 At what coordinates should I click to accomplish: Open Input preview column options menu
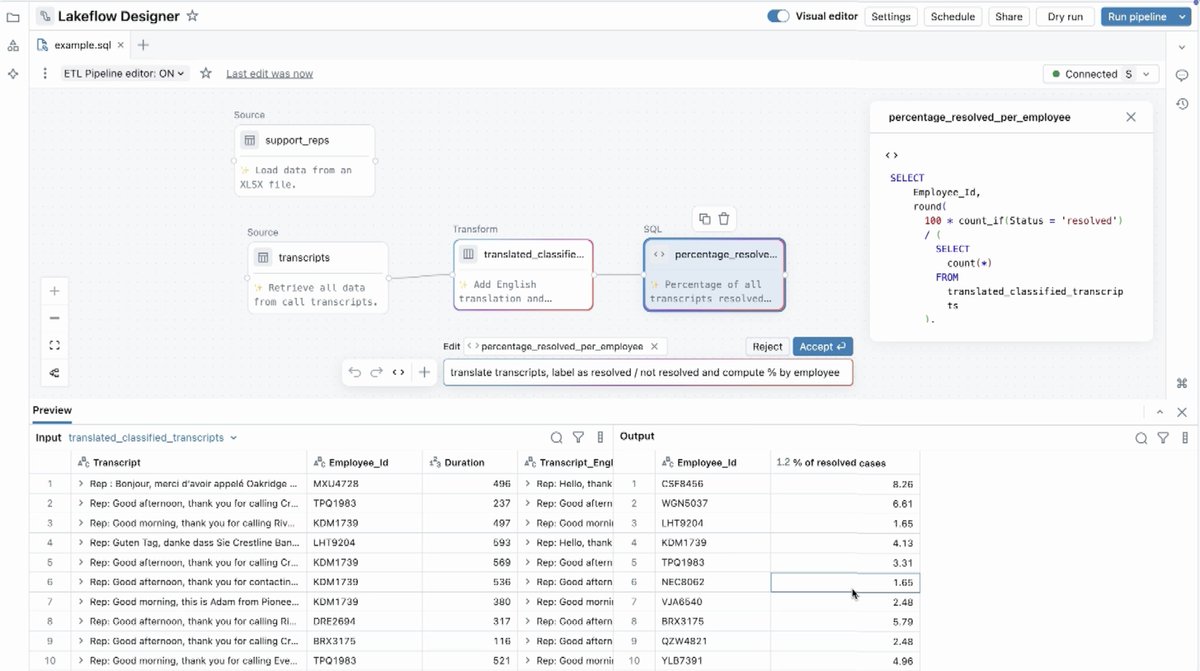pyautogui.click(x=600, y=437)
